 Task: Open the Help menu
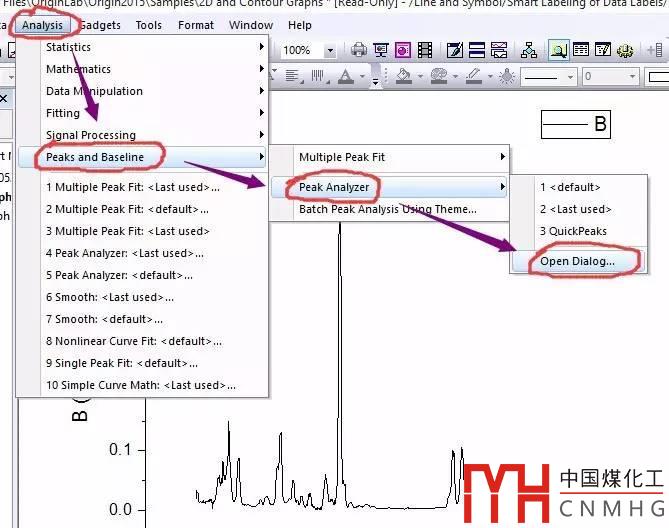click(300, 25)
